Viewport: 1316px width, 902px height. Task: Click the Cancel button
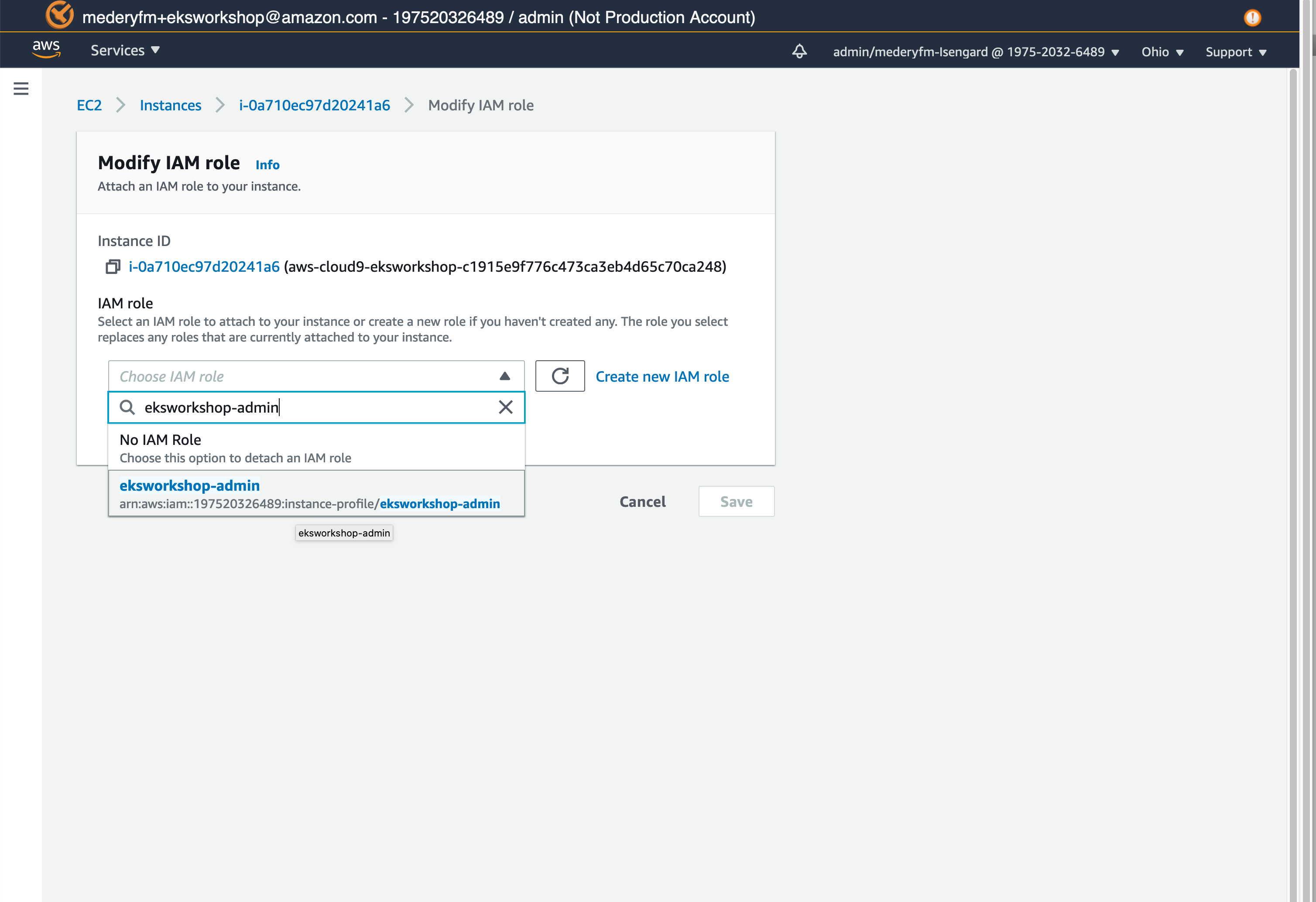click(642, 501)
